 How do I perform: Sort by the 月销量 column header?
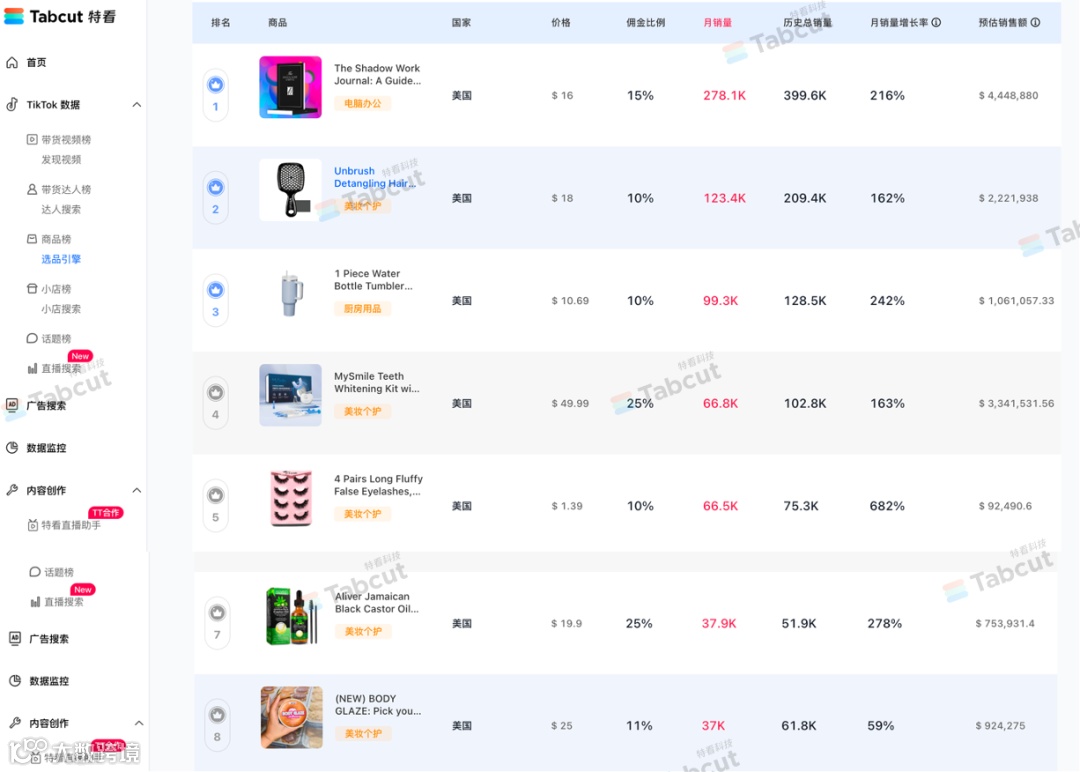[x=717, y=23]
